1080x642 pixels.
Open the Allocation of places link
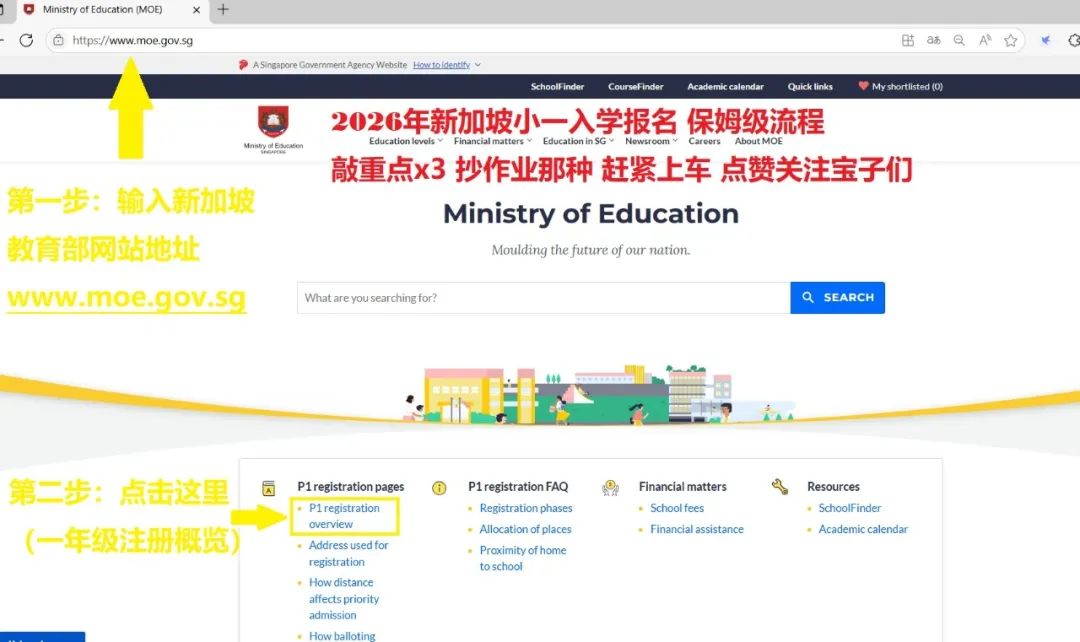(x=526, y=529)
